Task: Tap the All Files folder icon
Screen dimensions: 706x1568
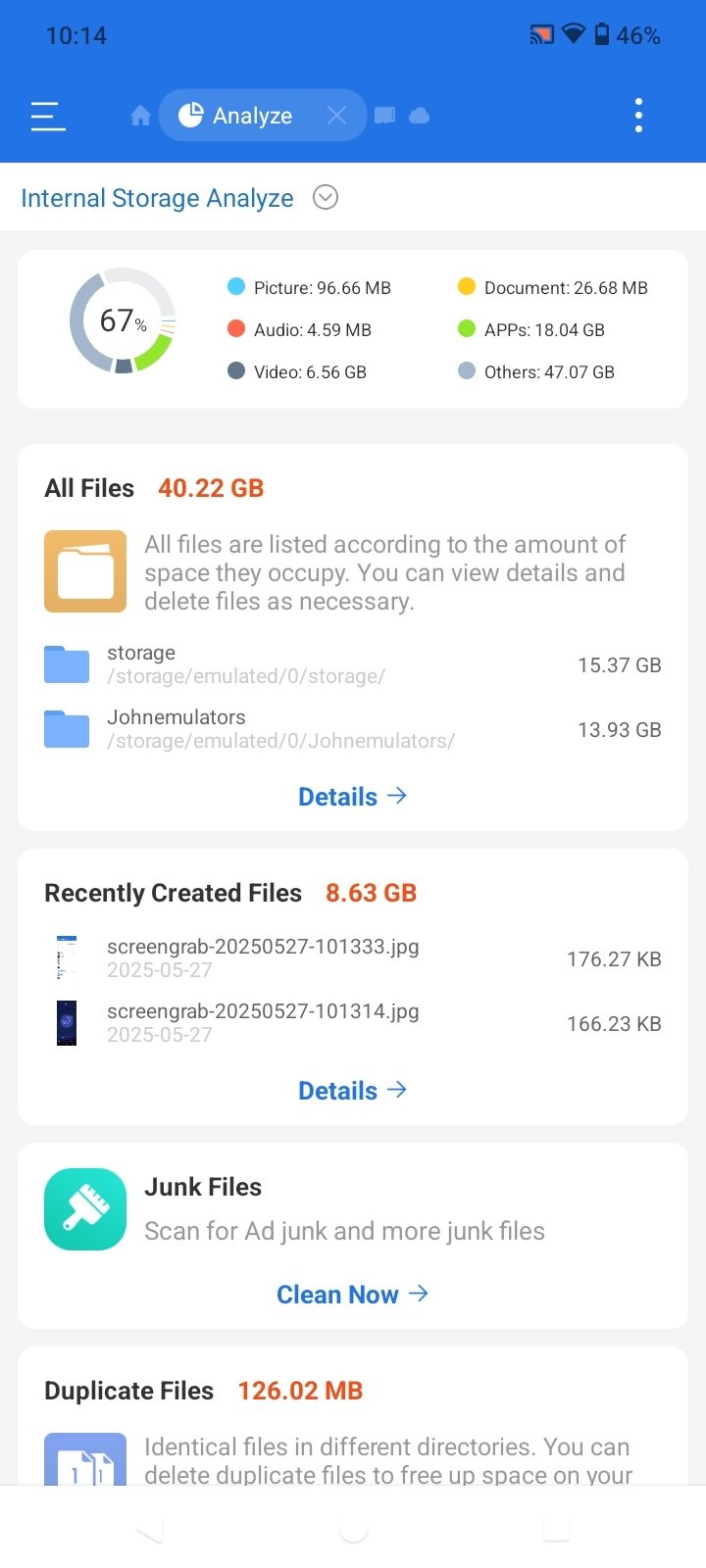Action: [85, 571]
